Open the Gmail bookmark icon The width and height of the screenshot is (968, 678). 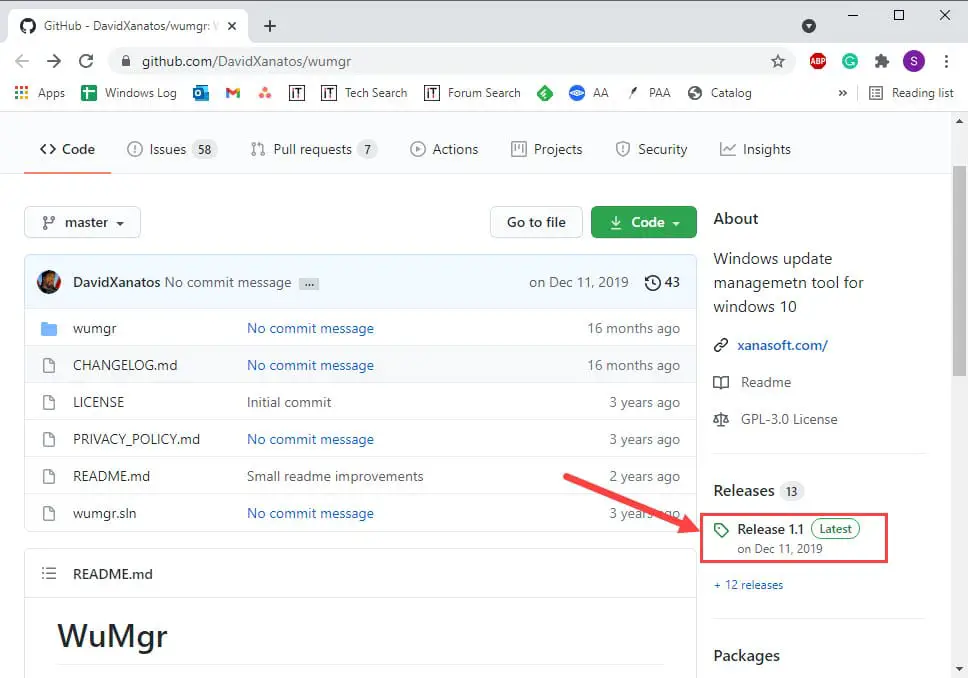233,93
